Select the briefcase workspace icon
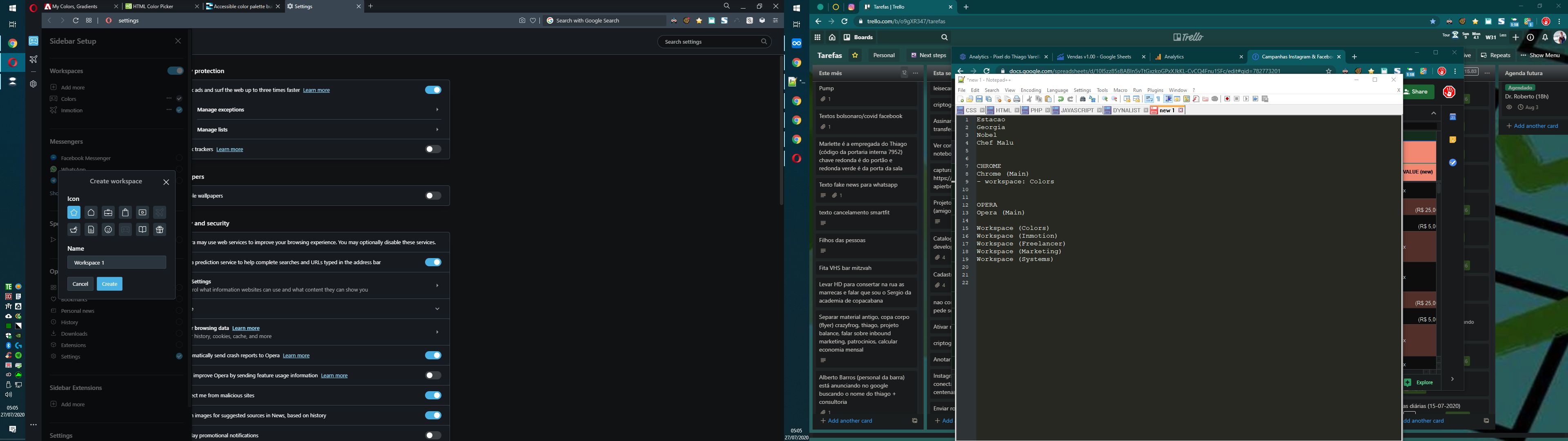1568x441 pixels. [108, 213]
